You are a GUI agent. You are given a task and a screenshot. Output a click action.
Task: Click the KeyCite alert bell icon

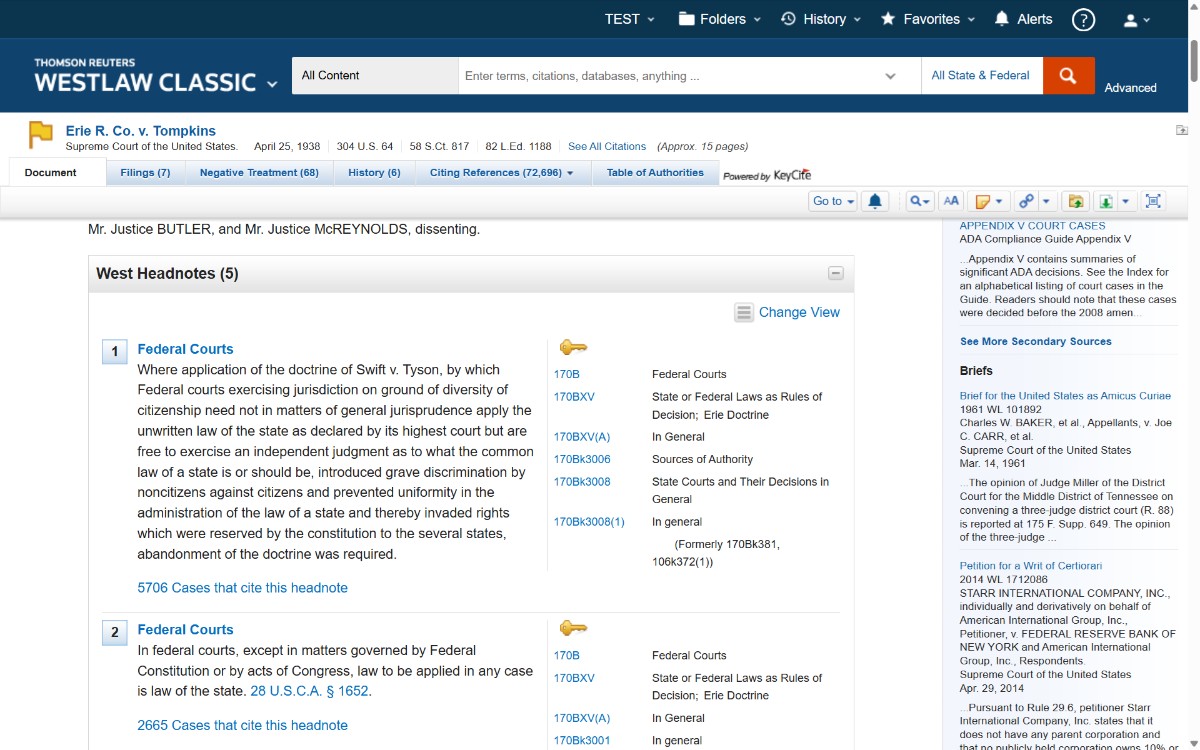875,201
